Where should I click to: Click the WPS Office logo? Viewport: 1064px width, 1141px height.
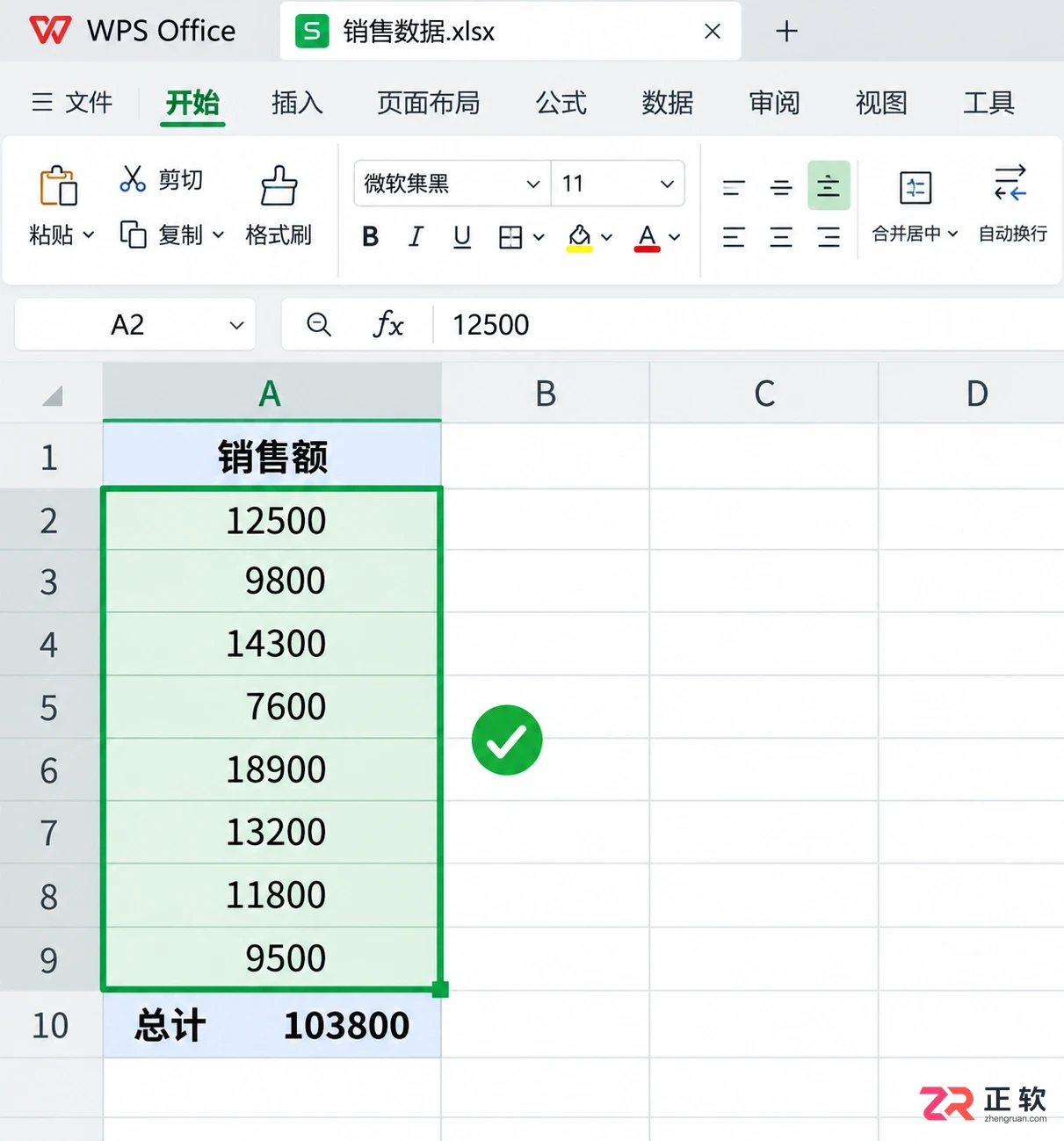[50, 31]
